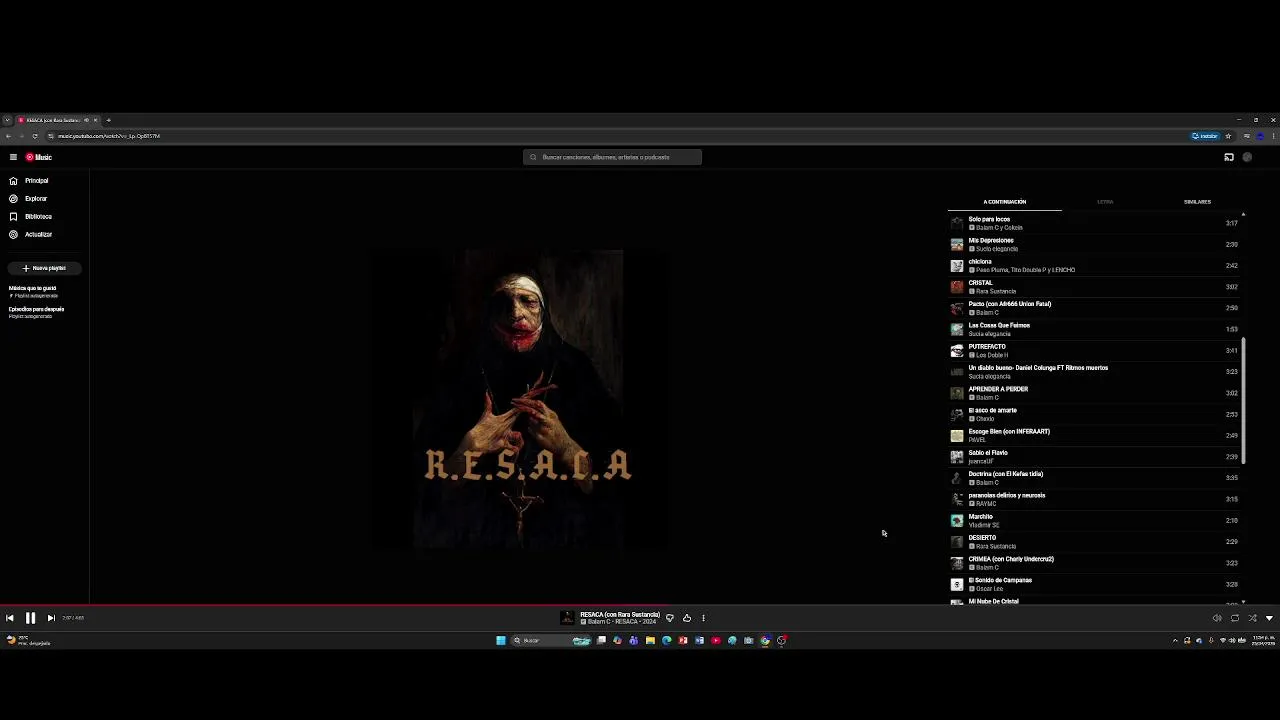The image size is (1280, 720).
Task: Play 'Doctrina (con El Kefas tidia)'
Action: 1096,478
